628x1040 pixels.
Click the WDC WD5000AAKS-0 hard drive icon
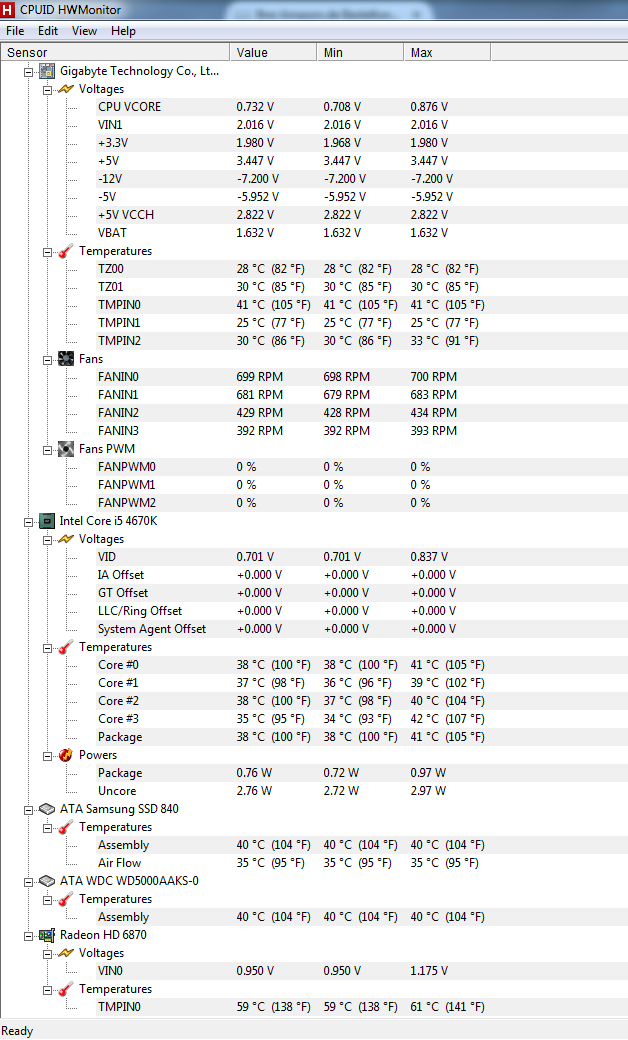pyautogui.click(x=46, y=881)
